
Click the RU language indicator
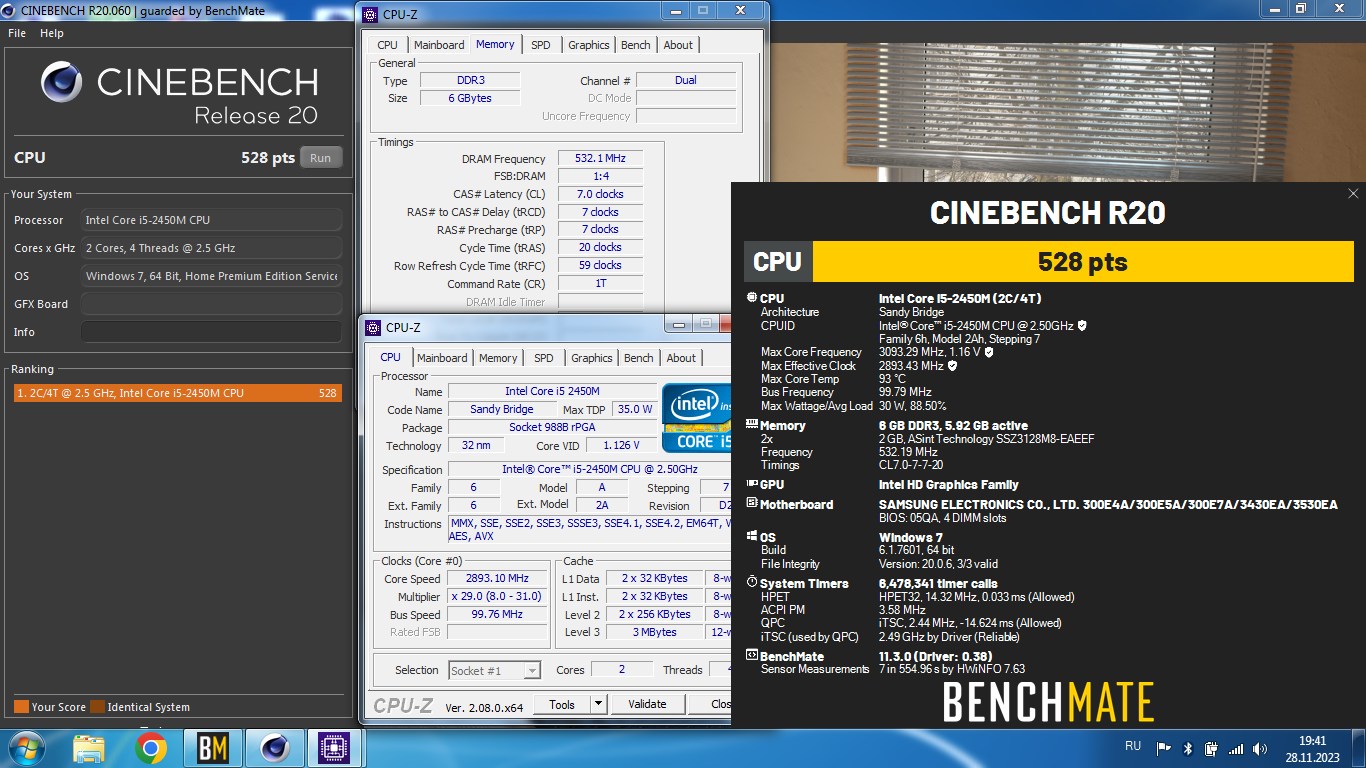coord(1133,746)
